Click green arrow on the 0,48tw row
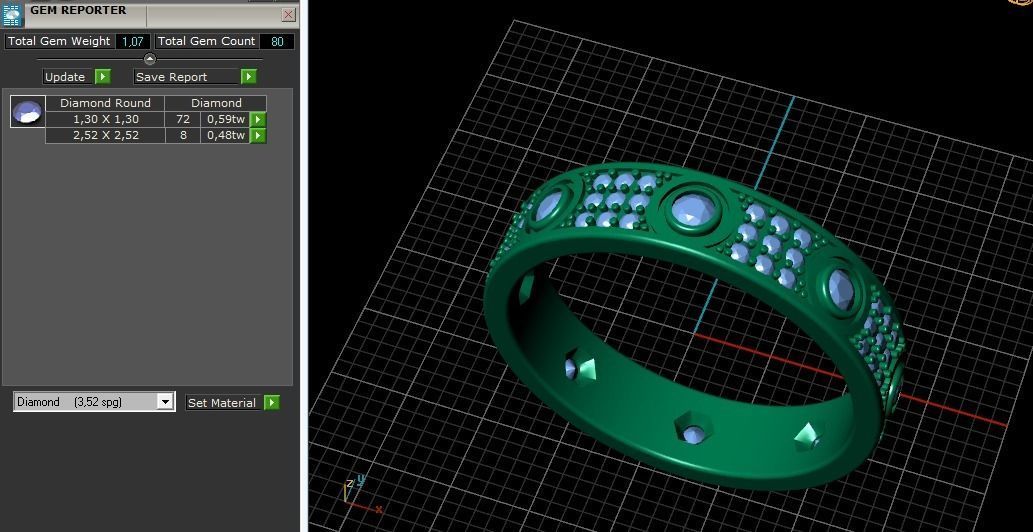The height and width of the screenshot is (532, 1033). click(258, 136)
